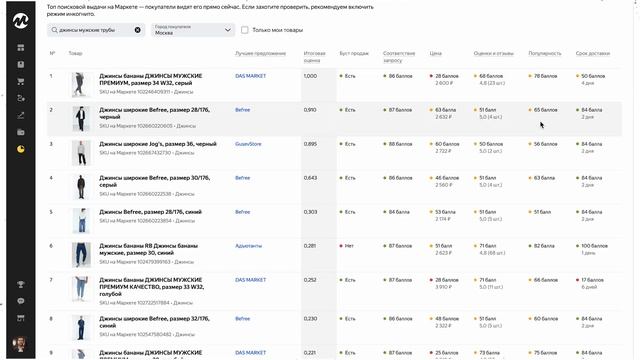Screen dimensions: 640x360
Task: Select the 'Цена' column header
Action: (436, 53)
